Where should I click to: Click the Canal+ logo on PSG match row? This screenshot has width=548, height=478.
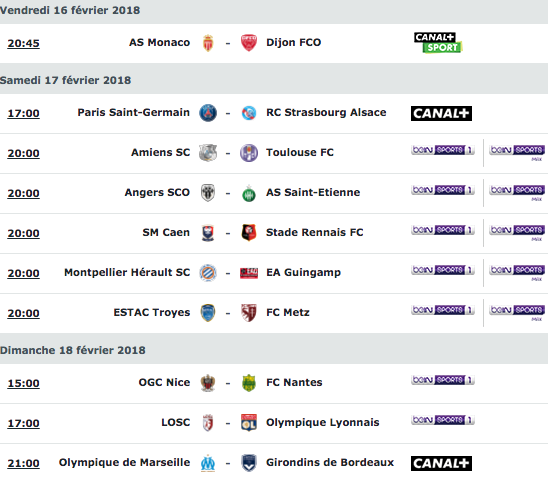(441, 114)
